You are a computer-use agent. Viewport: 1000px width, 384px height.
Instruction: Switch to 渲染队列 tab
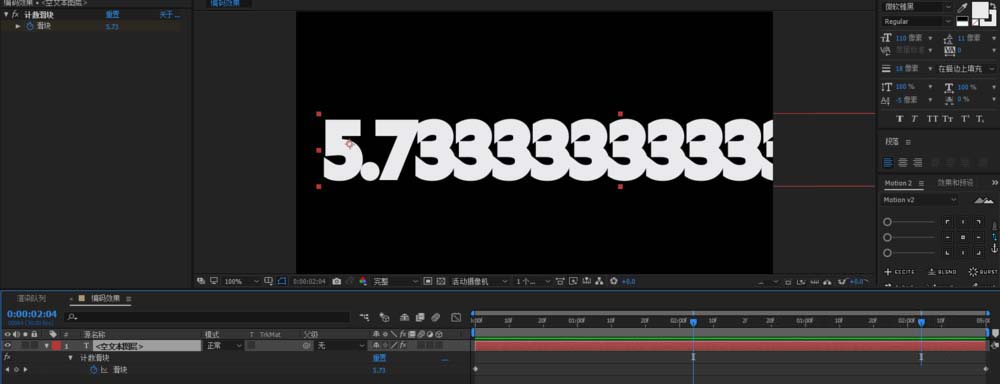pos(31,299)
